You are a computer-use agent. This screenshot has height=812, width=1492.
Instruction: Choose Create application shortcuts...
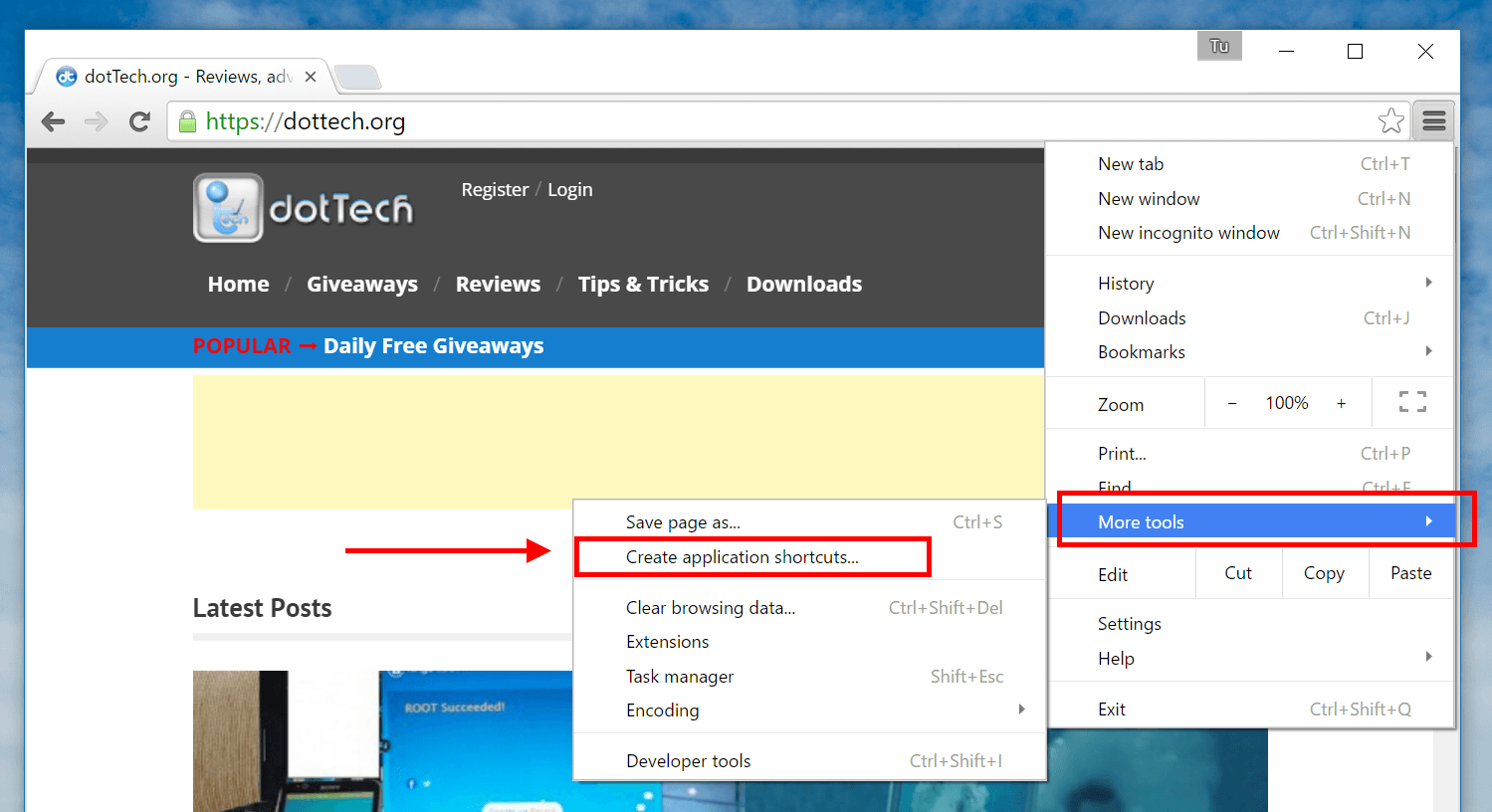tap(809, 557)
